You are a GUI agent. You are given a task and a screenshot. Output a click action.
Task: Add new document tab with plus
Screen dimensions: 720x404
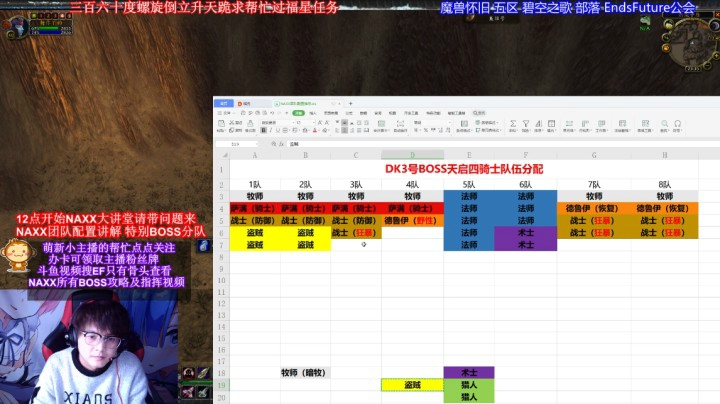[x=350, y=104]
